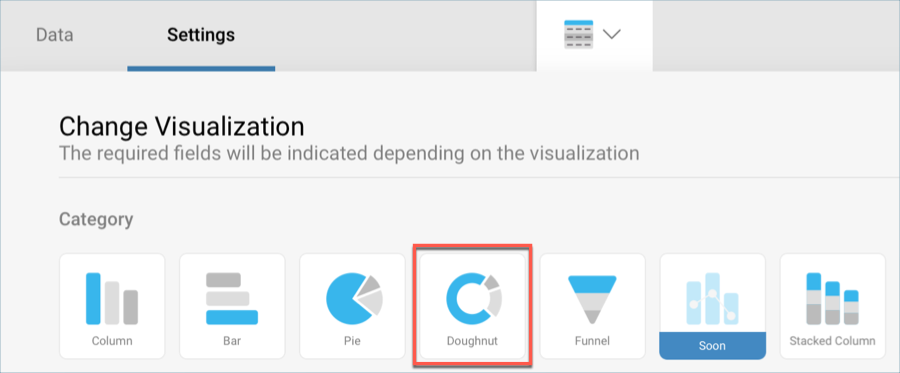Click the faded combo chart icon
The image size is (900, 373).
(712, 298)
